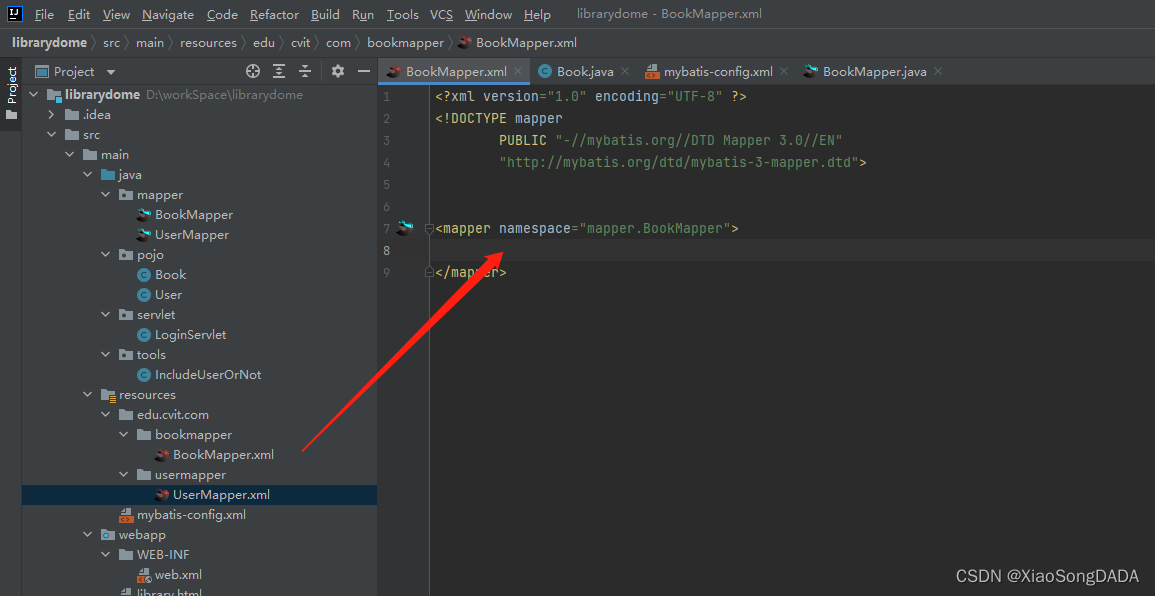Click the gutter MyBatis icon on line 7
This screenshot has width=1155, height=596.
click(x=403, y=228)
